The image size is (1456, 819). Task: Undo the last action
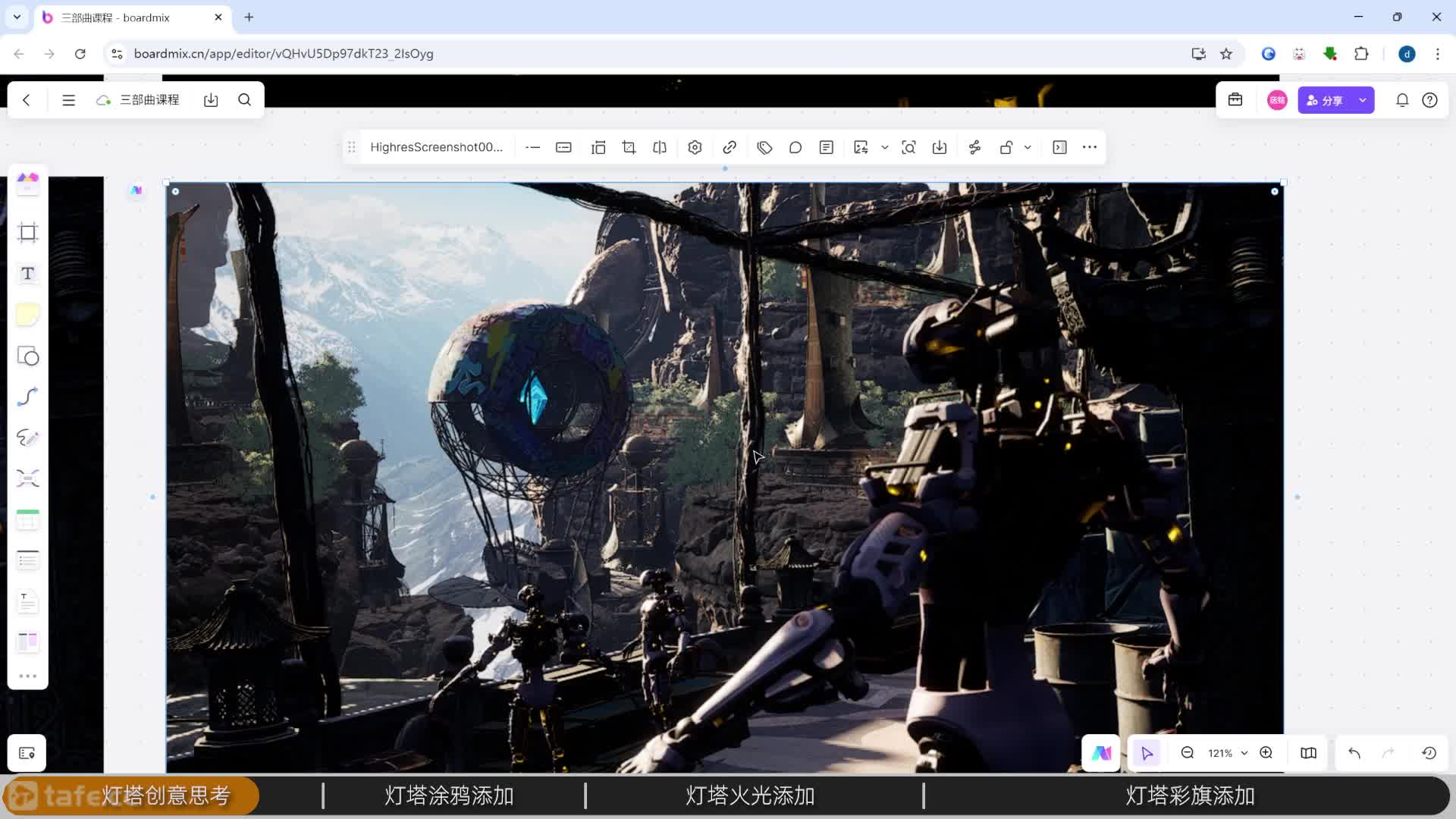[1354, 753]
